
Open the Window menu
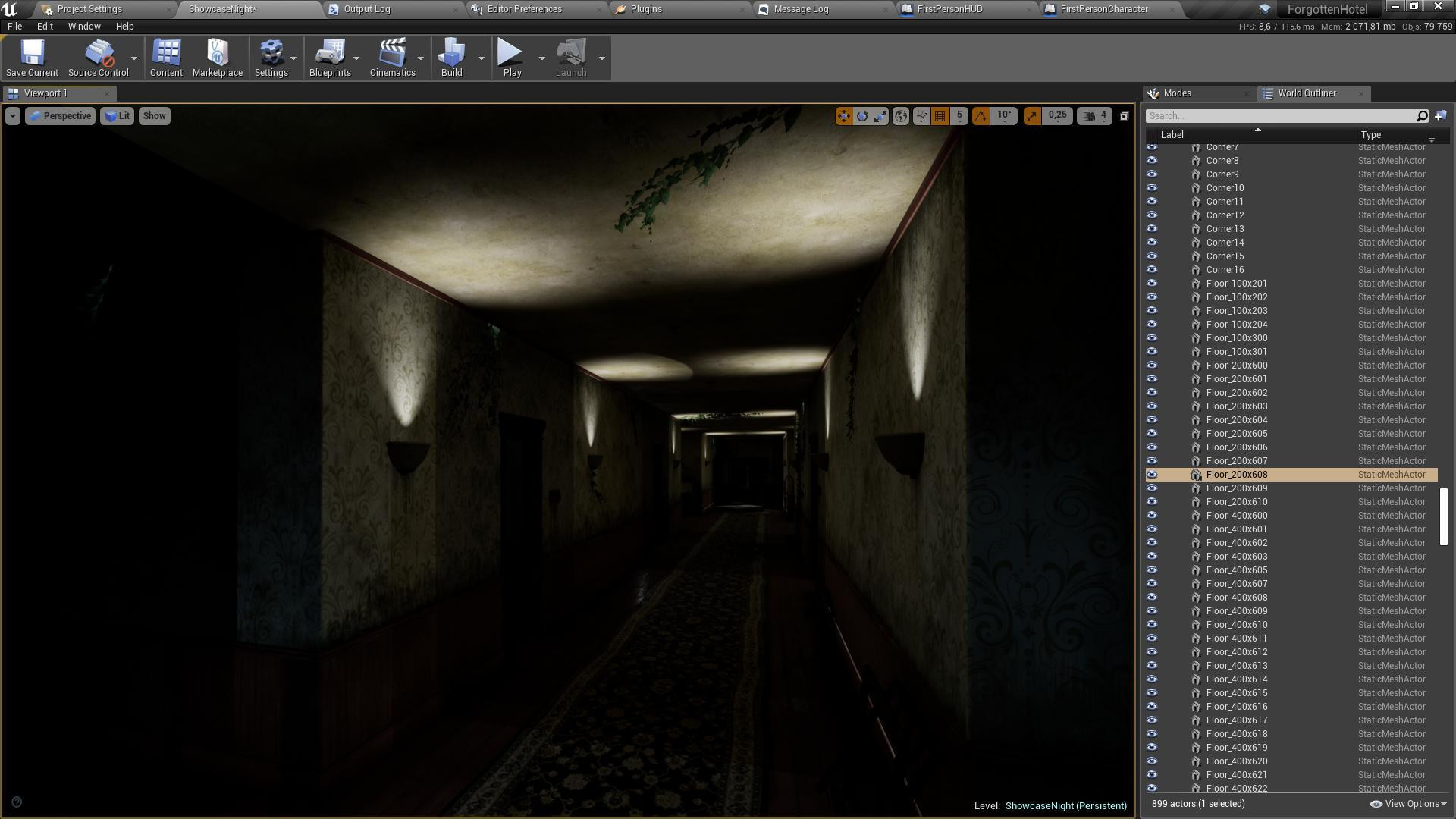84,27
